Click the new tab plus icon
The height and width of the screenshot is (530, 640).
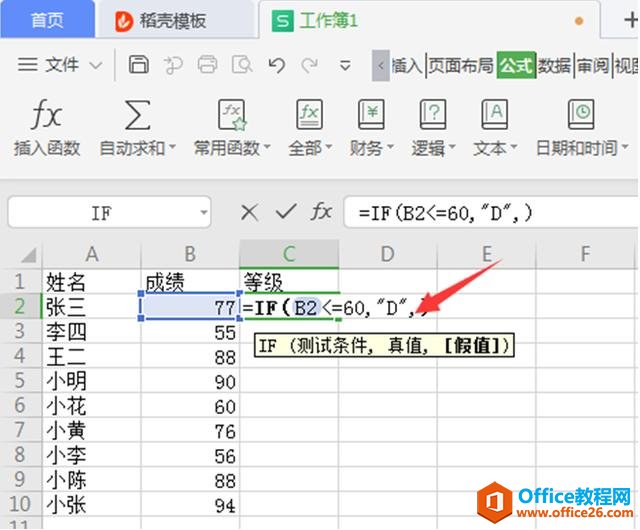point(631,20)
